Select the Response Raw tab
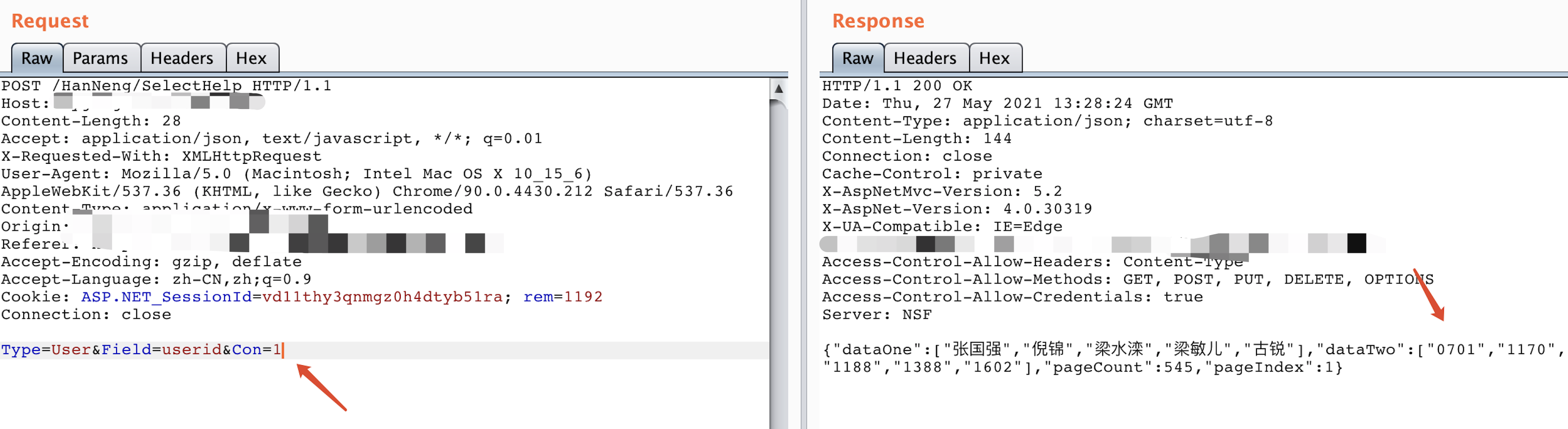The image size is (1568, 429). pos(857,58)
